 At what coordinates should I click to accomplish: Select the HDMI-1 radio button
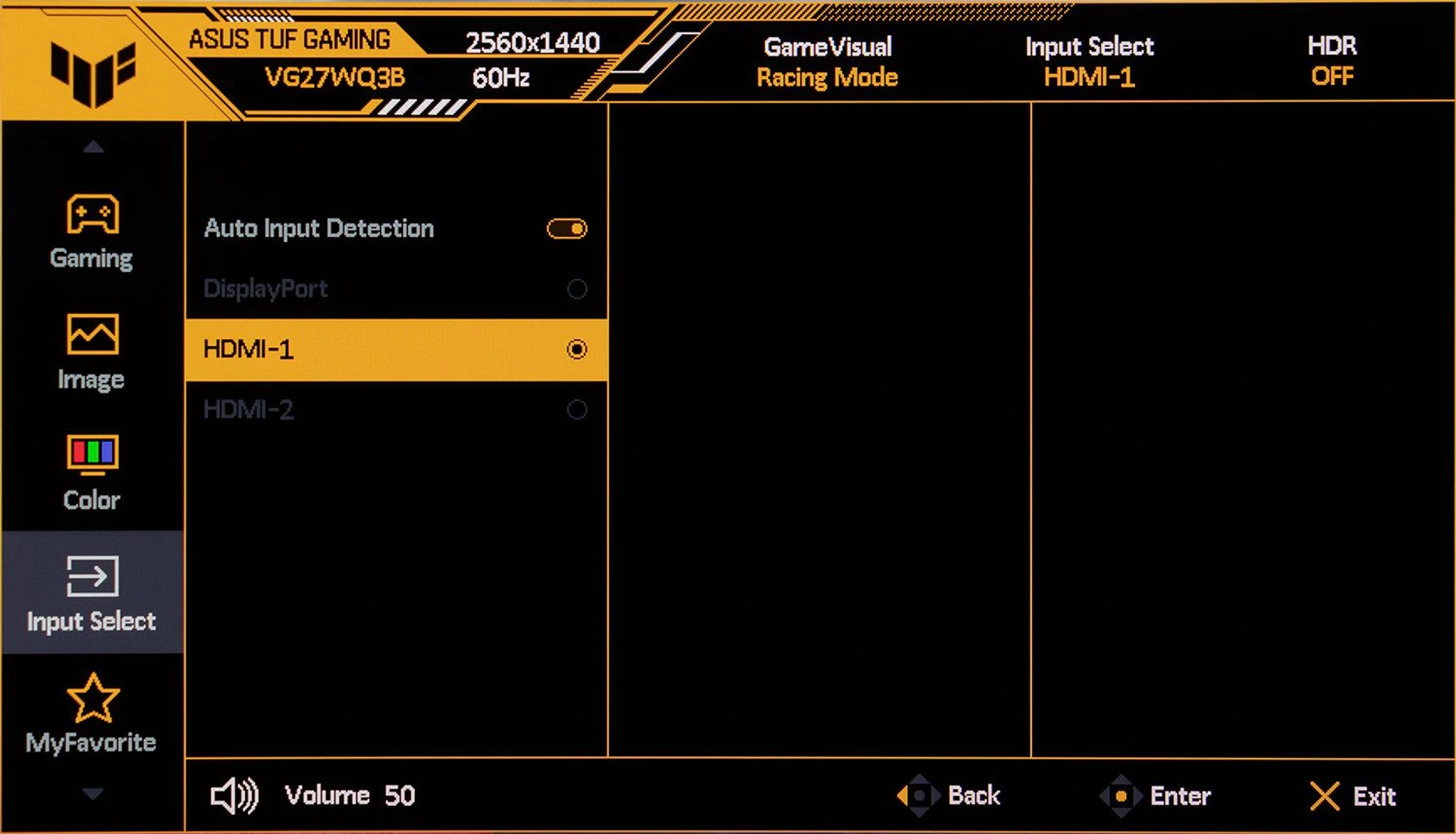click(x=577, y=350)
